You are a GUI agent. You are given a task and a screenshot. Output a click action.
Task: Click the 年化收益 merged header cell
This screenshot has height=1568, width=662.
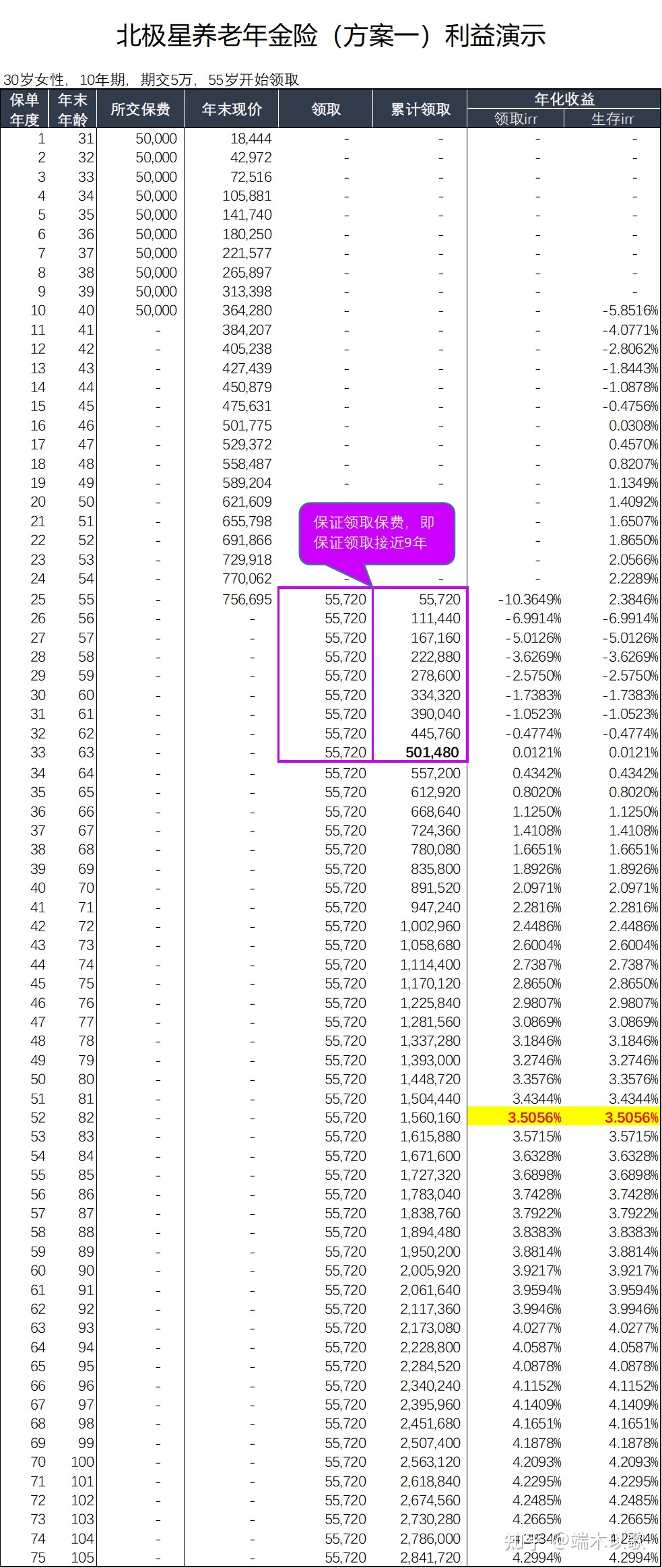tap(564, 99)
